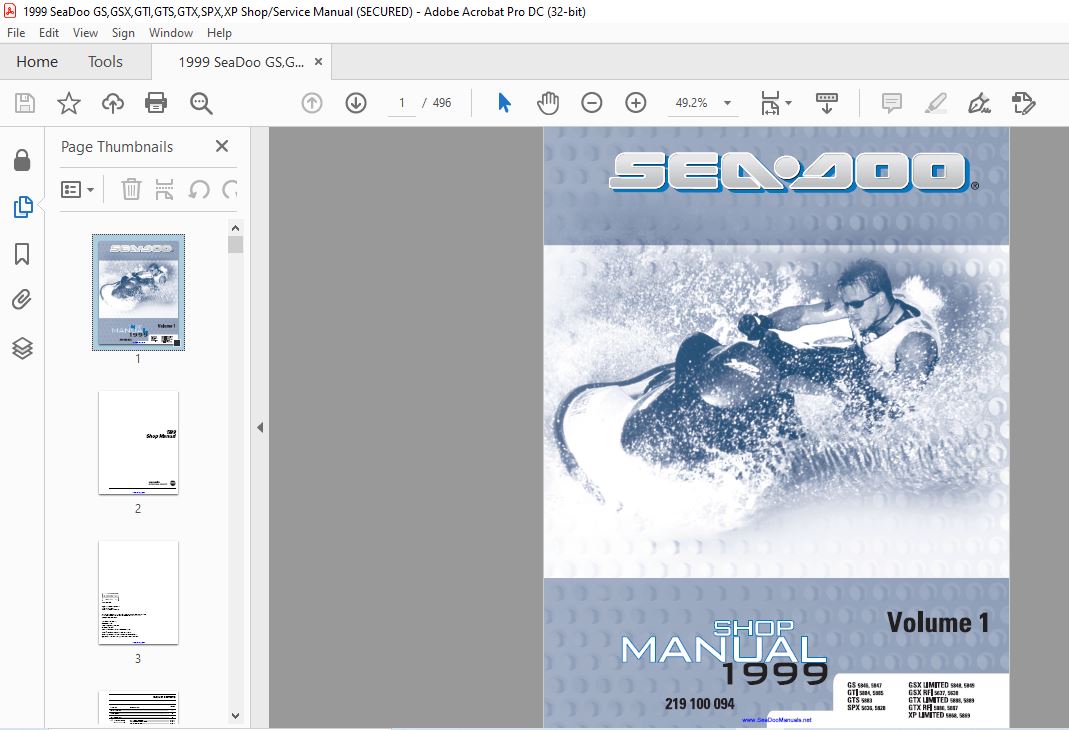Click the Save file icon

tap(25, 103)
